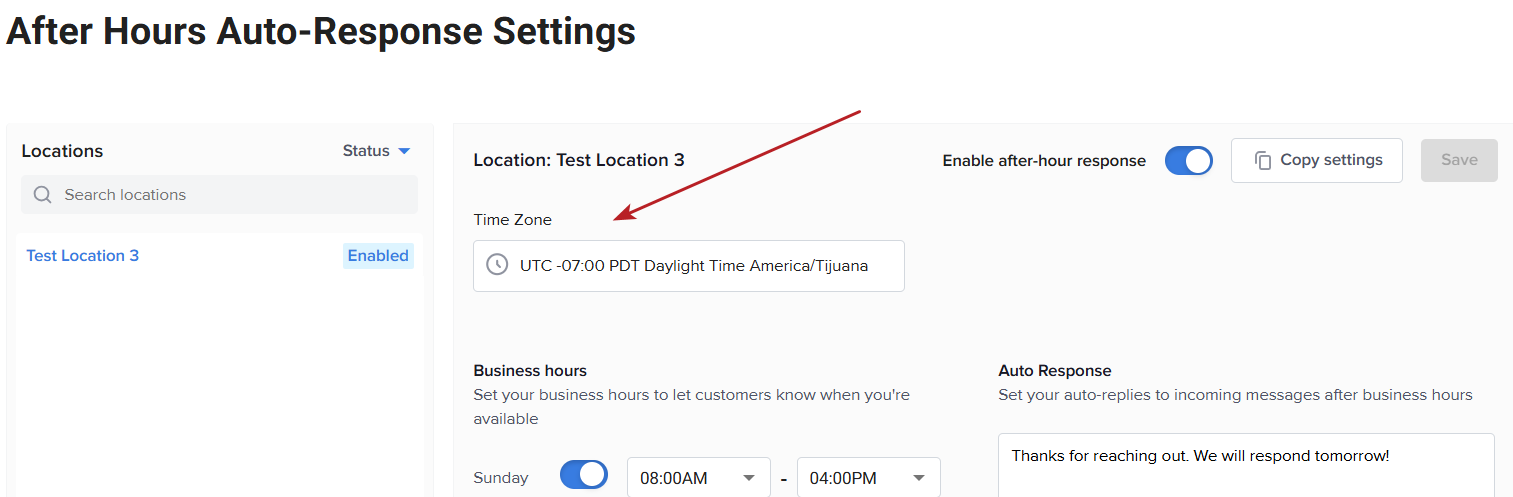Screen dimensions: 1513x497
Task: Toggle the Sunday business hours switch
Action: (584, 474)
